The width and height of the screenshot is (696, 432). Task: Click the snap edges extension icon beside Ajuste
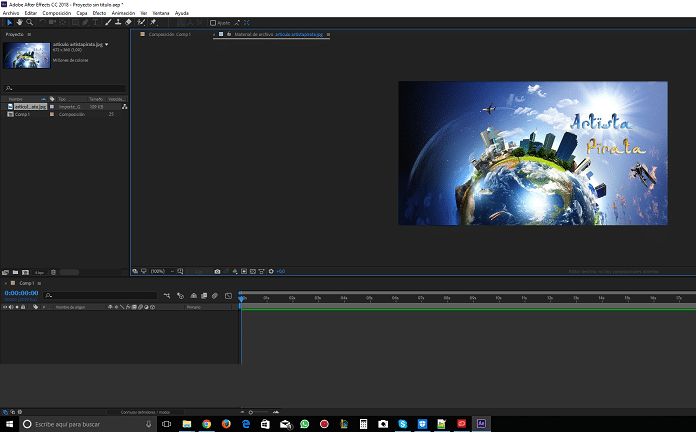pyautogui.click(x=237, y=23)
